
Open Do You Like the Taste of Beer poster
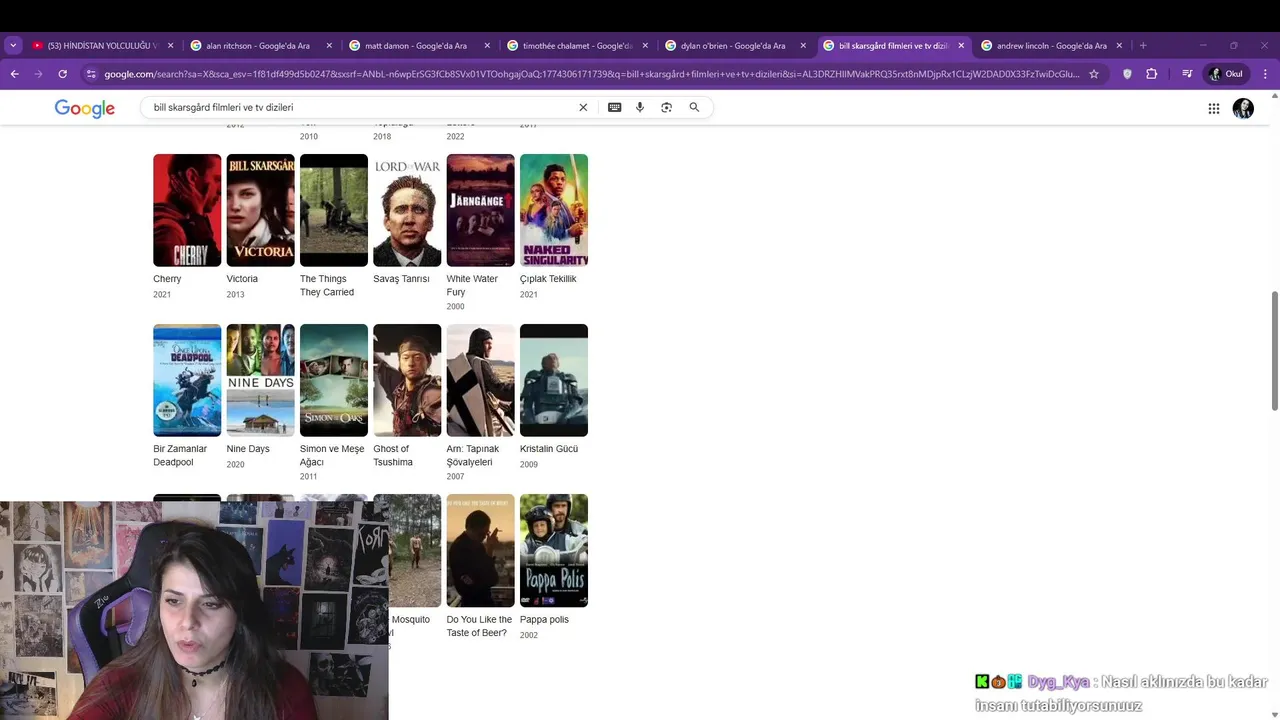pyautogui.click(x=481, y=550)
